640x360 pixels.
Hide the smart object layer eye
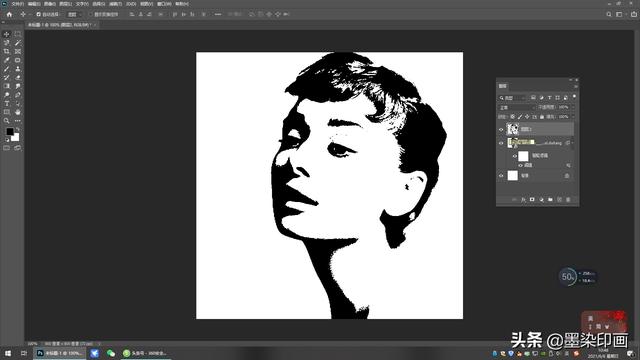pos(501,143)
